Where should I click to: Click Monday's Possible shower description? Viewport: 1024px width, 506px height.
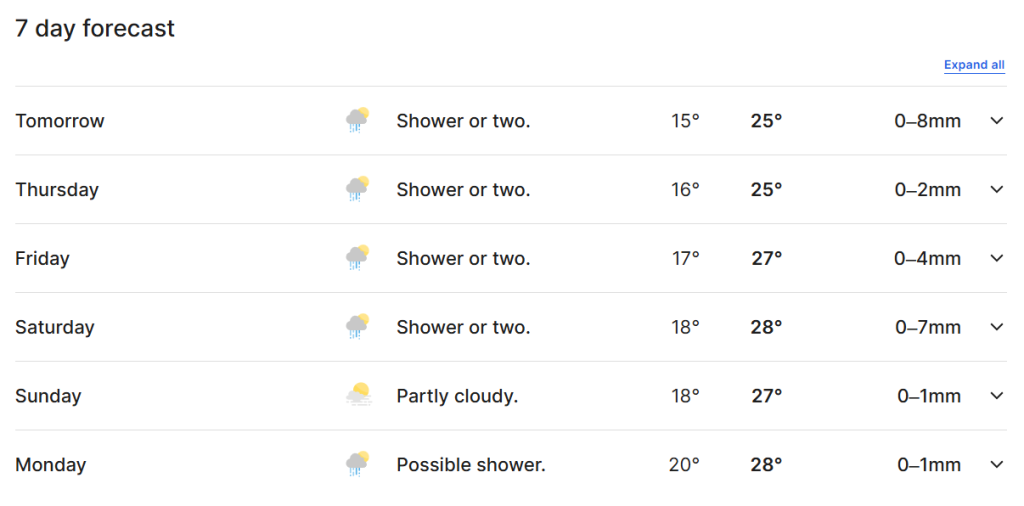point(471,465)
